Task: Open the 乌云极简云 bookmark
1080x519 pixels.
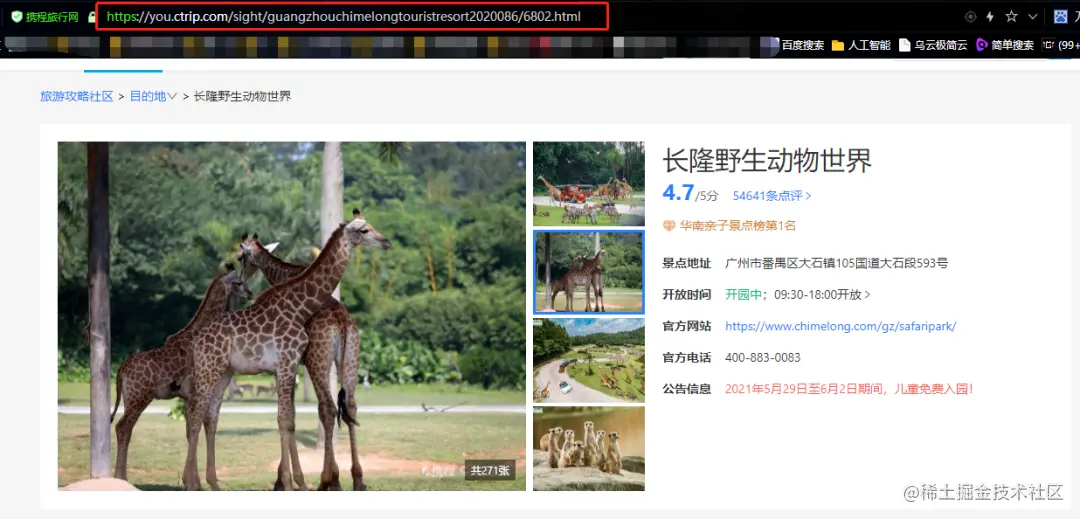Action: click(933, 45)
